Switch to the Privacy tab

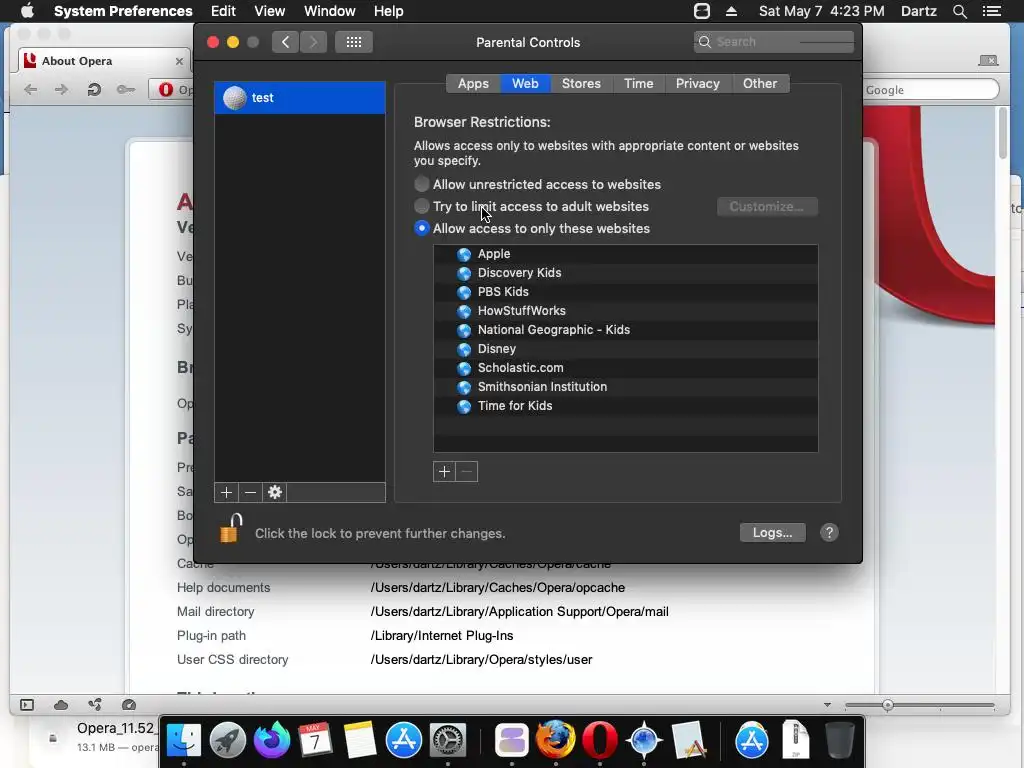coord(697,84)
